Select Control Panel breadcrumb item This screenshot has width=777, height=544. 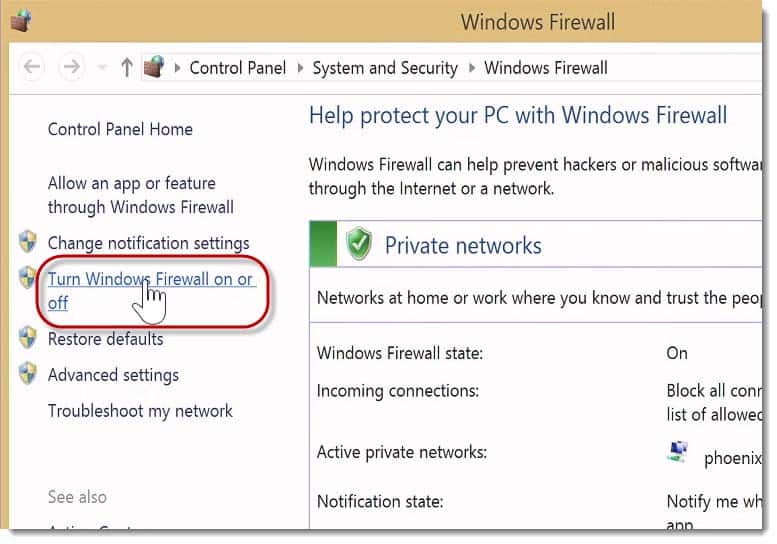[x=238, y=68]
